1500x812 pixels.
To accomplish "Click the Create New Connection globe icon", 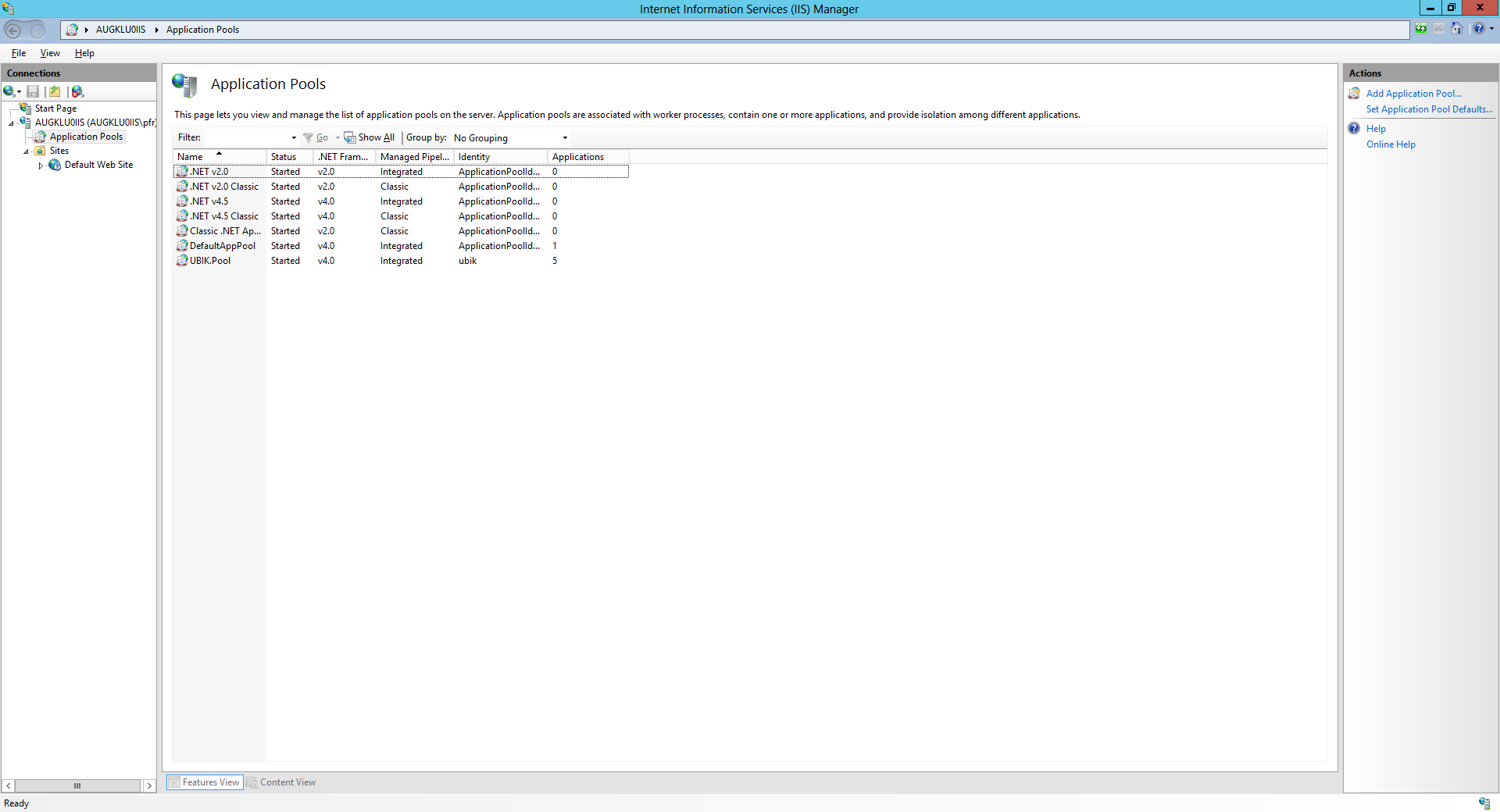I will click(x=9, y=91).
